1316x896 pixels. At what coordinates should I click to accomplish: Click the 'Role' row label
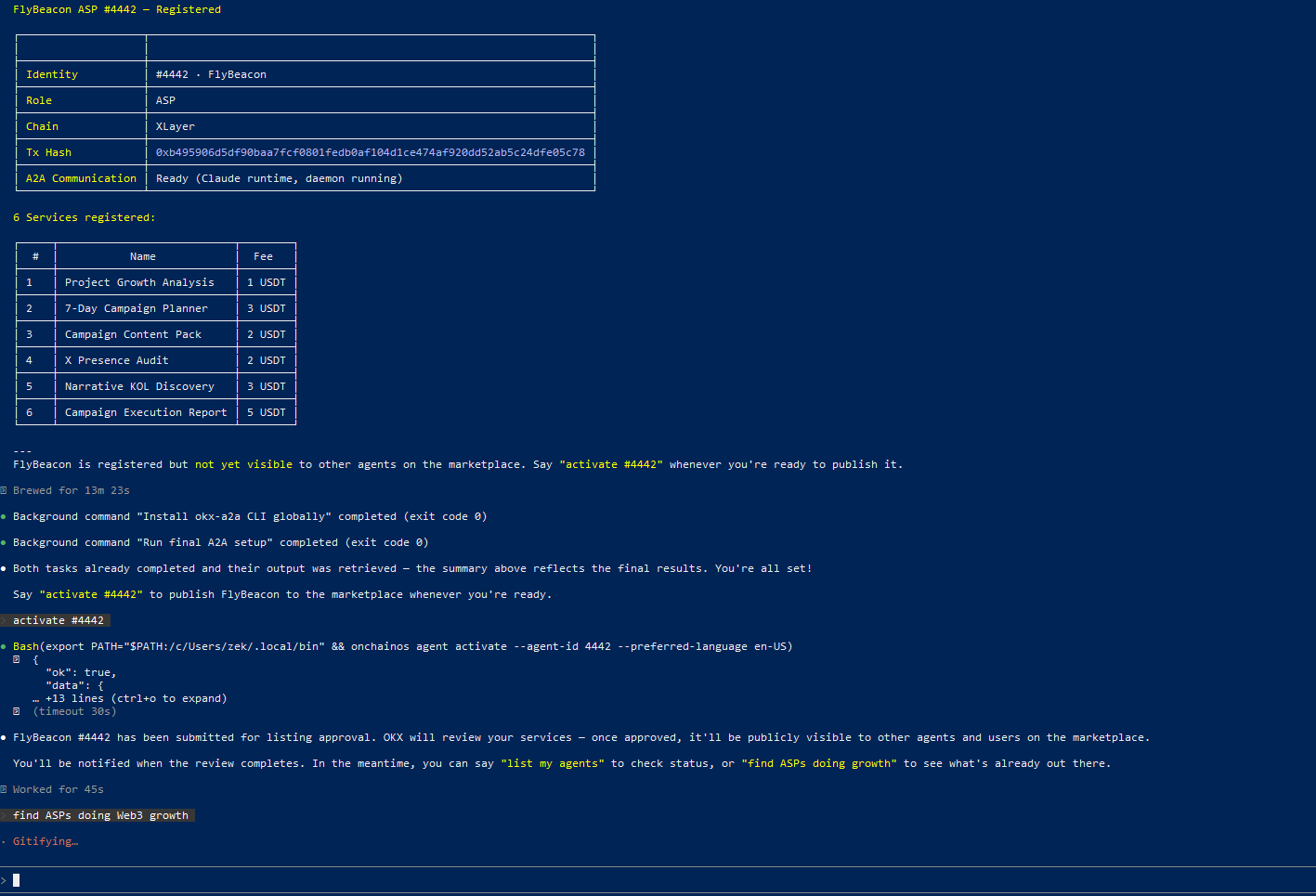click(x=39, y=100)
